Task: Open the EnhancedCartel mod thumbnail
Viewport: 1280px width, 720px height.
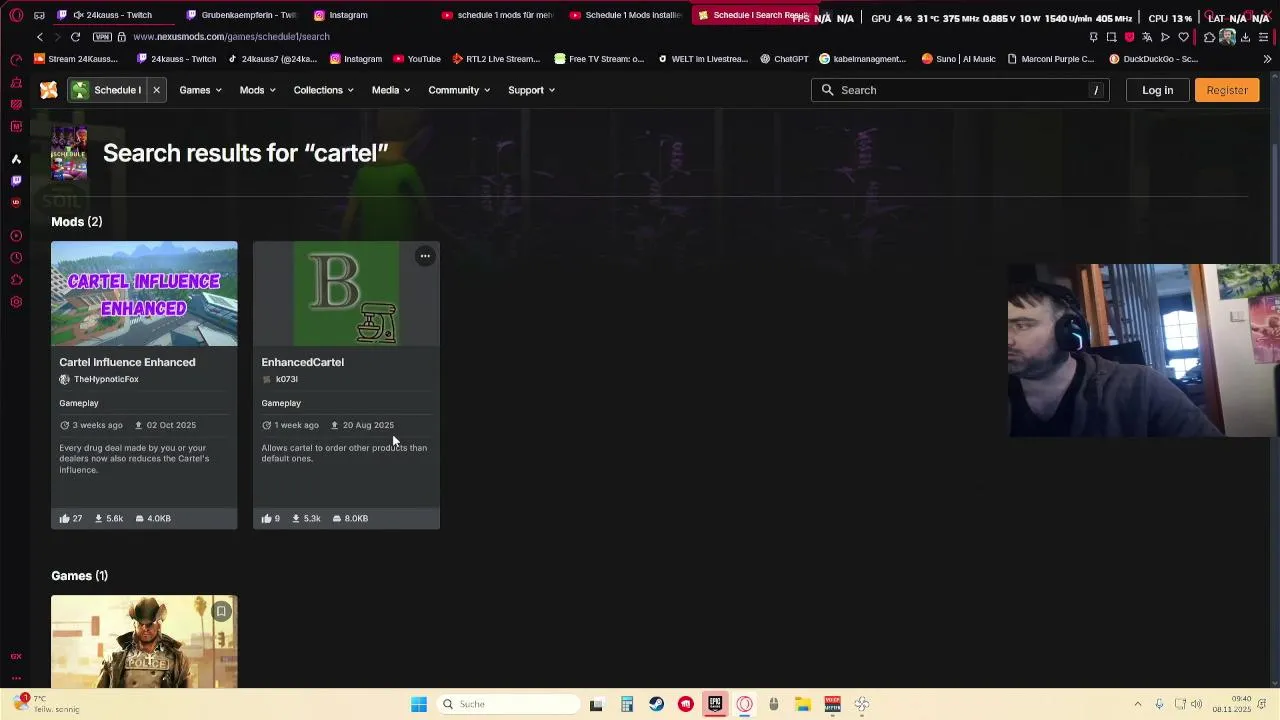Action: (x=346, y=294)
